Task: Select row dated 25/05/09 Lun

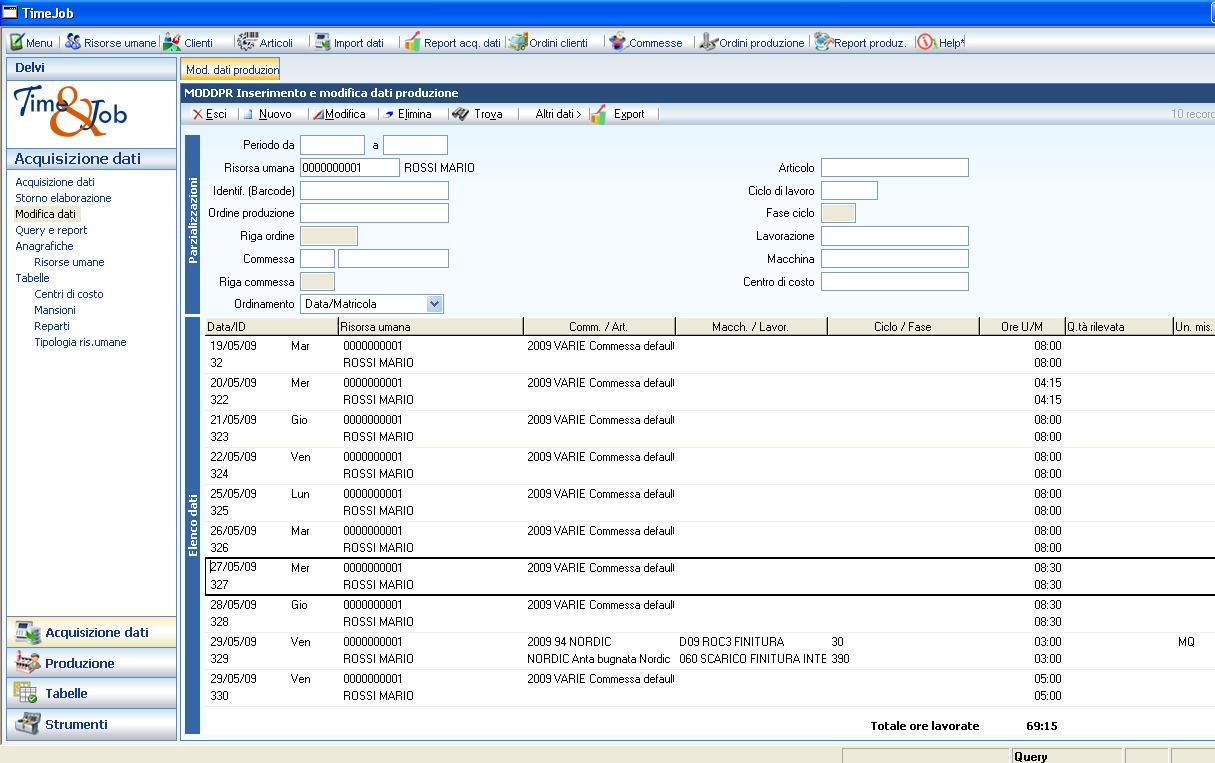Action: pos(709,502)
